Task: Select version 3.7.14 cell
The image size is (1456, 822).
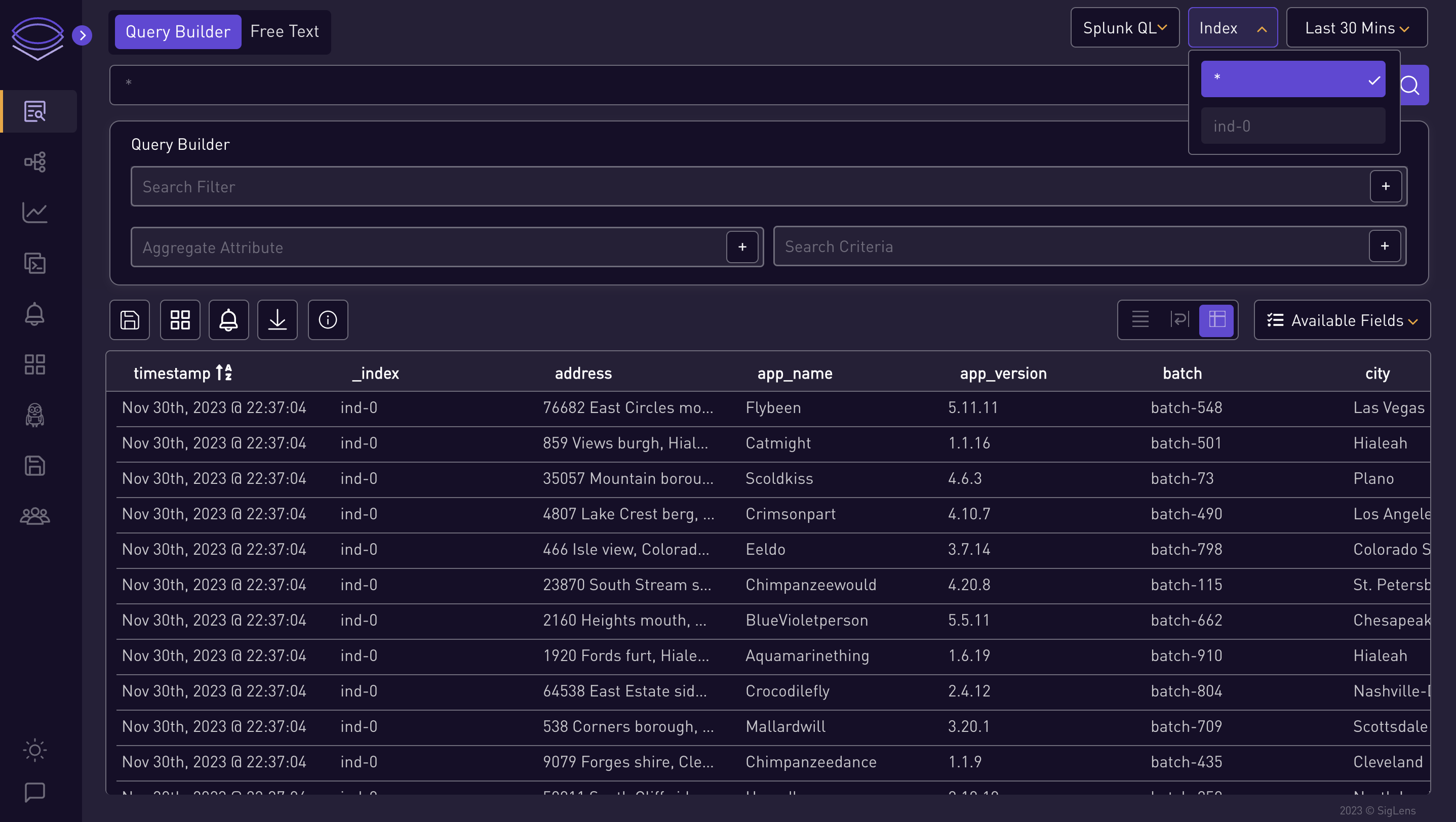Action: click(x=969, y=549)
